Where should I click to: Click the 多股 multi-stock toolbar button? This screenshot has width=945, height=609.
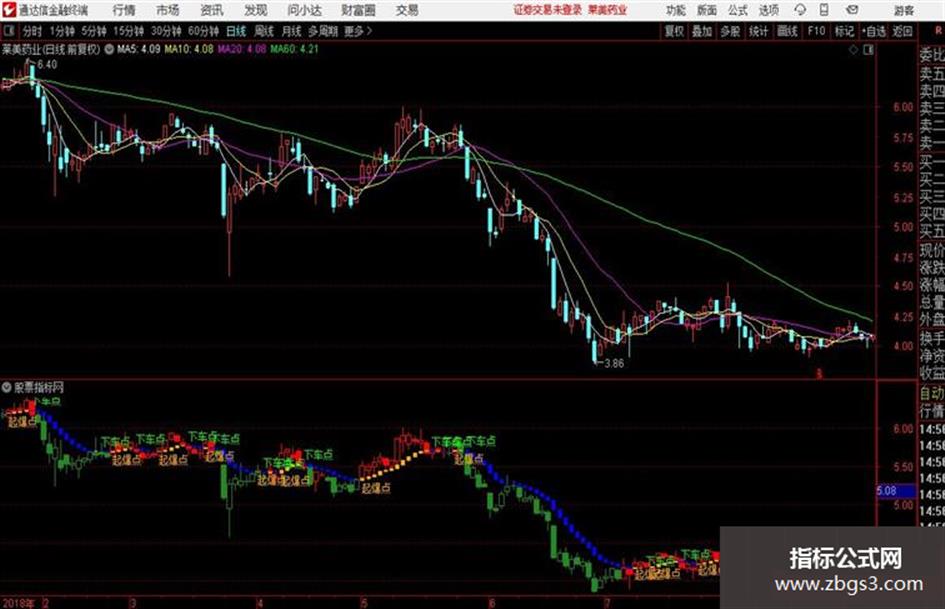click(730, 31)
